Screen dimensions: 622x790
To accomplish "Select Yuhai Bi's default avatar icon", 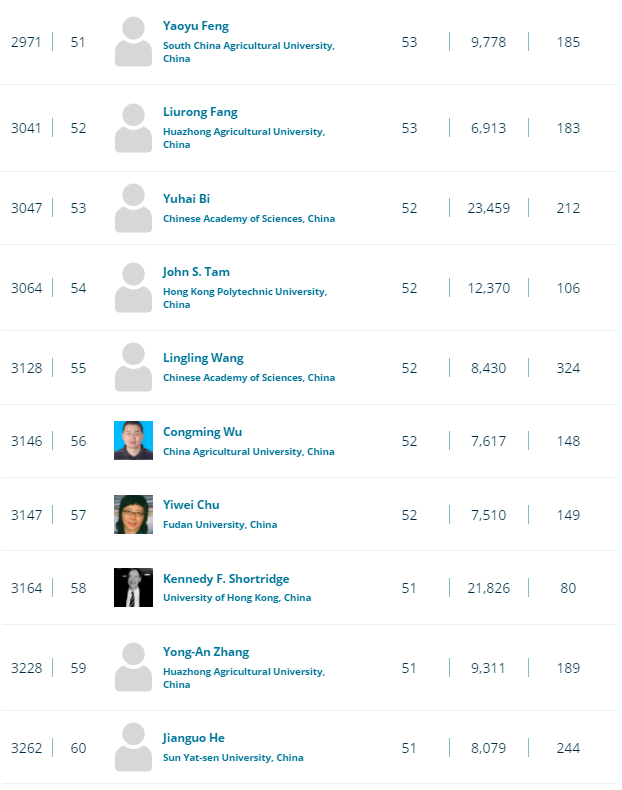I will pyautogui.click(x=133, y=208).
